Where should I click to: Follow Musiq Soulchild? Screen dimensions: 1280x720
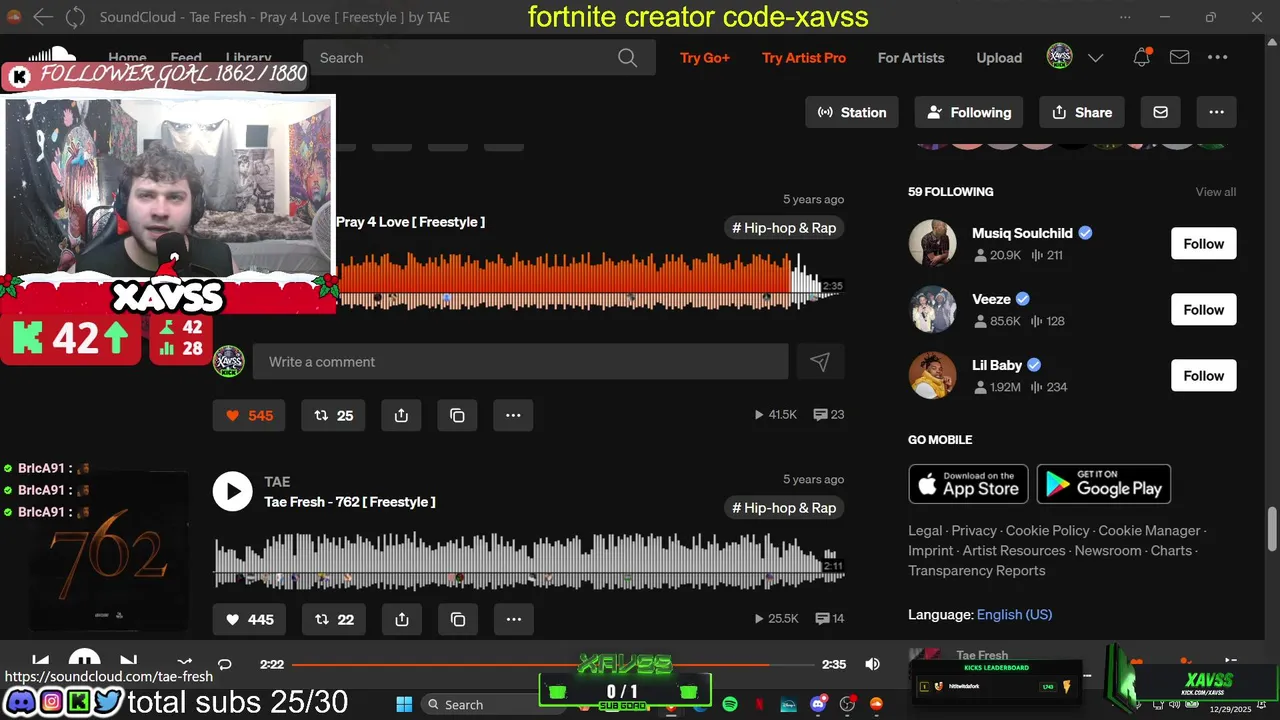point(1204,244)
